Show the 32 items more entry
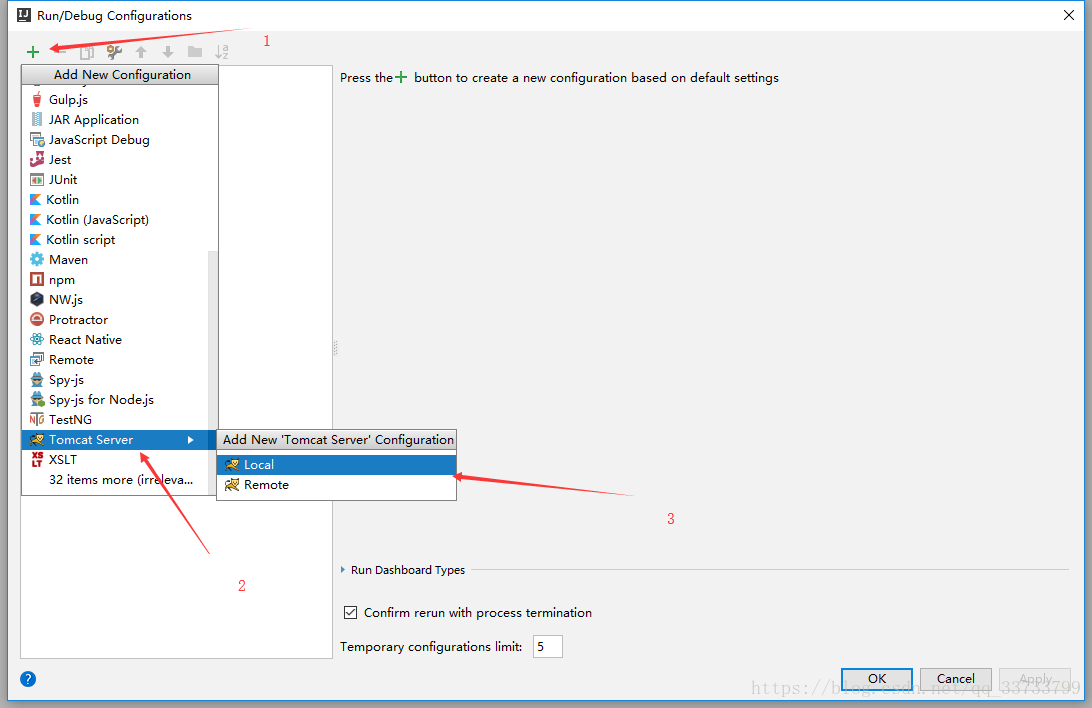Viewport: 1092px width, 708px height. pyautogui.click(x=120, y=480)
